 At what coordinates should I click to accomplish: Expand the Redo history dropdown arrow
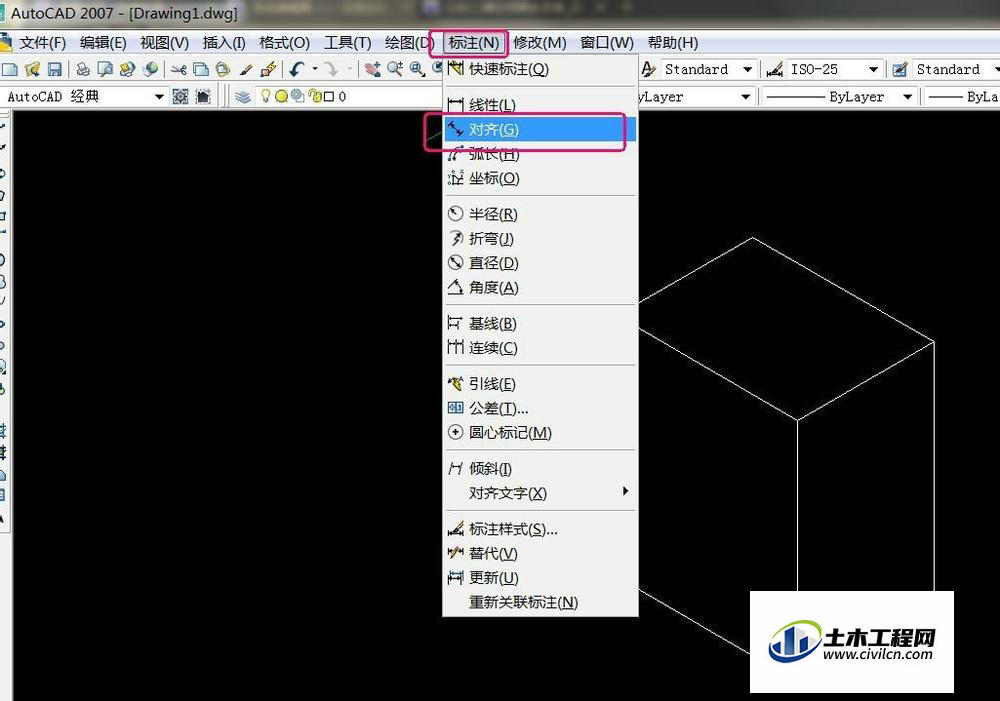tap(349, 68)
